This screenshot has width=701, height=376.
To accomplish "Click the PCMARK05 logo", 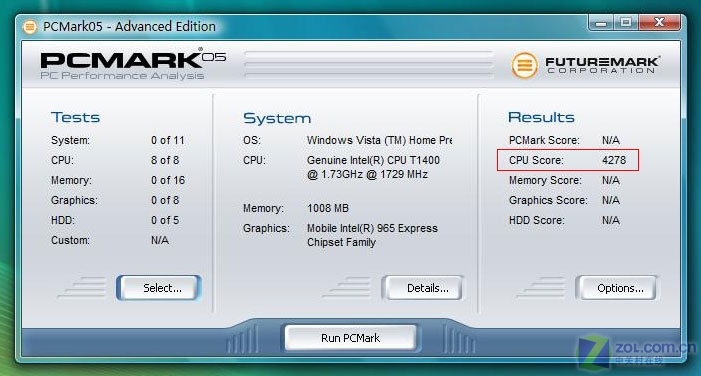I will click(133, 59).
